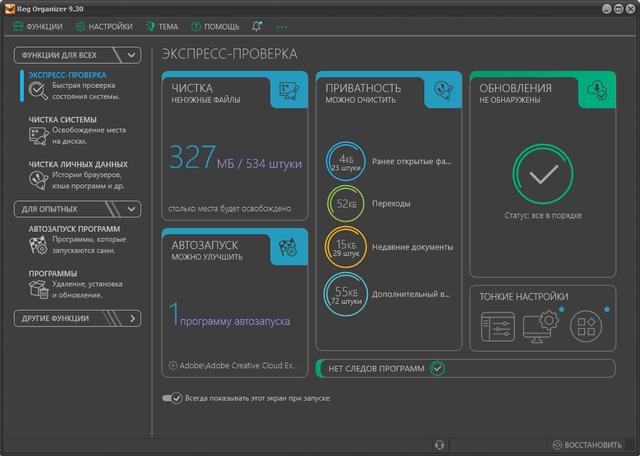This screenshot has height=456, width=640.
Task: Click the headset support icon in status bar
Action: [x=439, y=444]
